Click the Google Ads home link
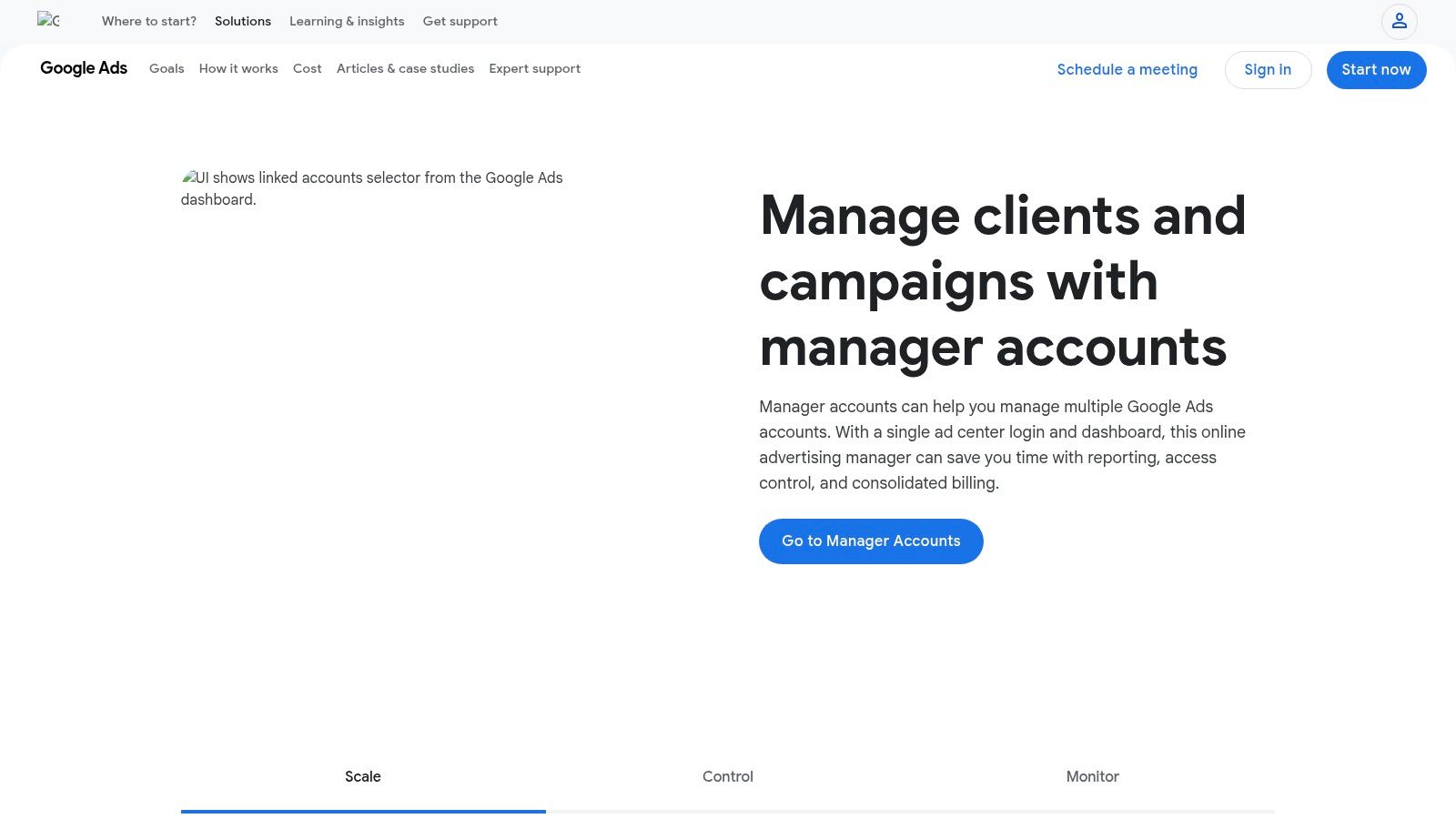 pyautogui.click(x=83, y=68)
